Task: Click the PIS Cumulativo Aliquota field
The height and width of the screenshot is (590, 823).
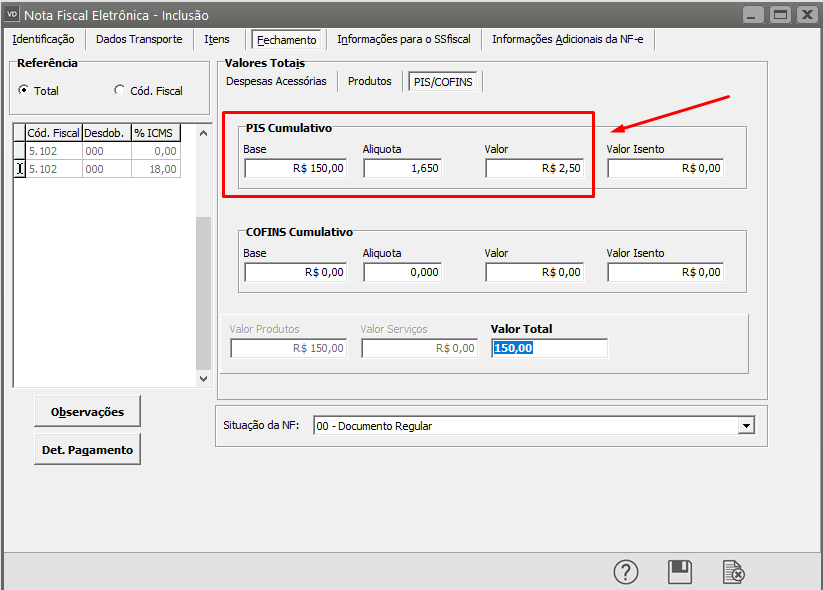Action: [403, 169]
